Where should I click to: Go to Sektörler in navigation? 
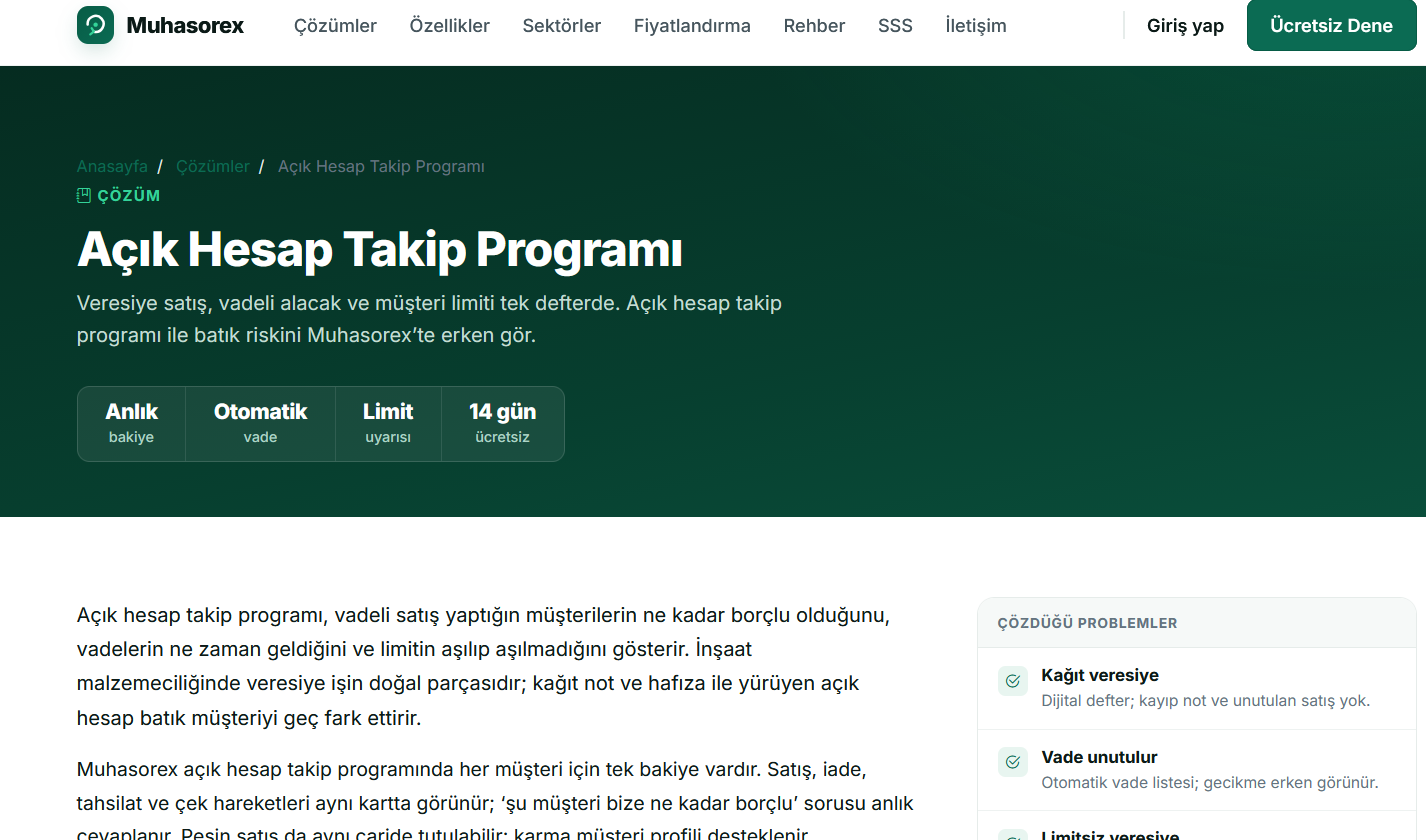click(562, 26)
